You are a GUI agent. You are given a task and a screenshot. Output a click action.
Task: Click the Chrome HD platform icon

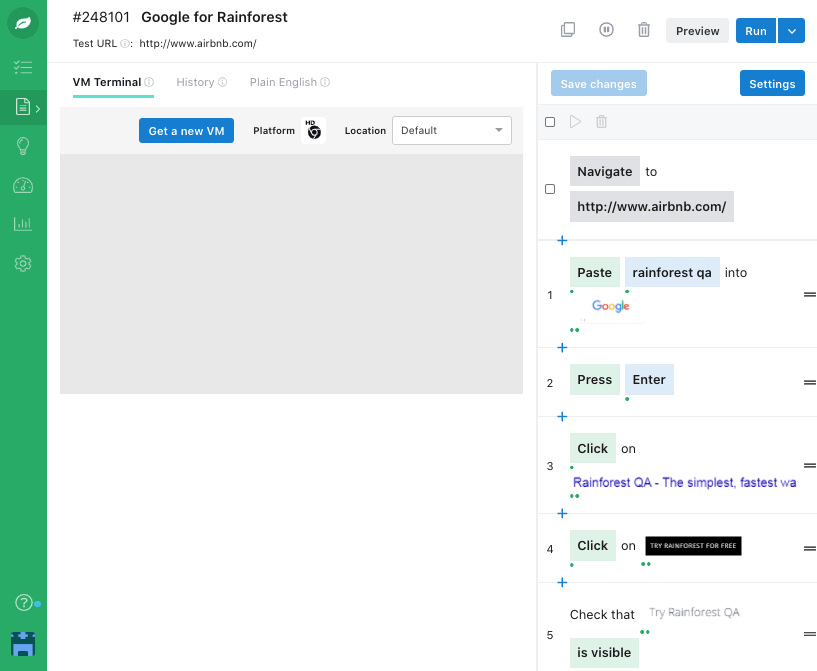314,130
